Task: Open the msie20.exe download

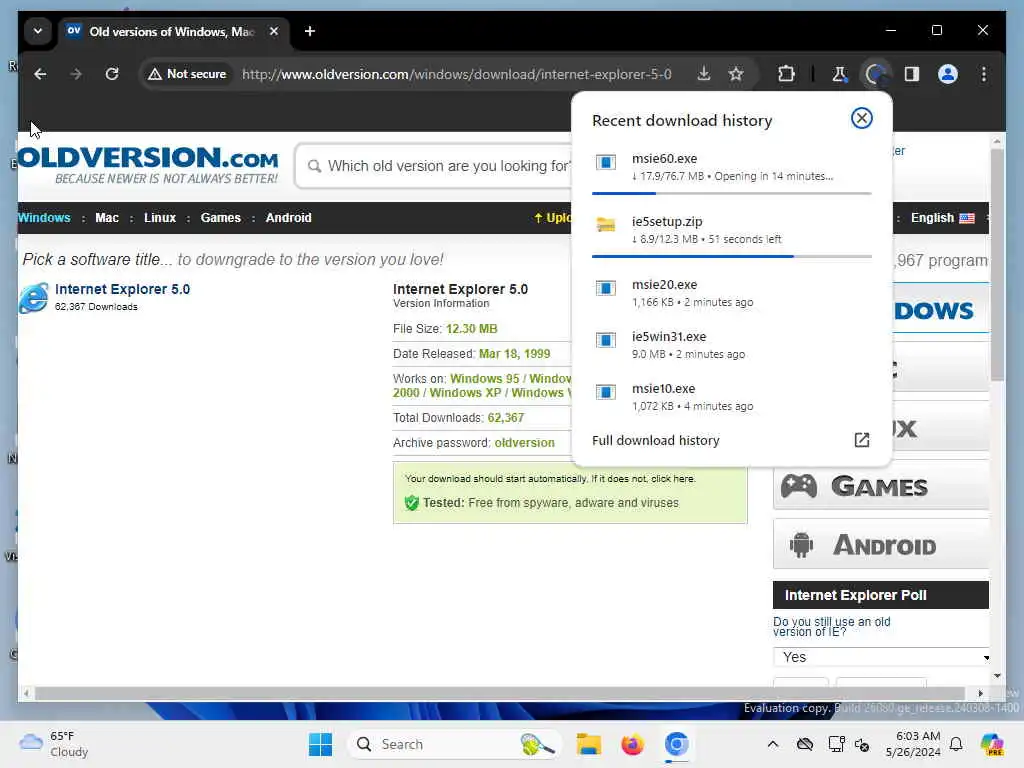Action: [x=731, y=293]
